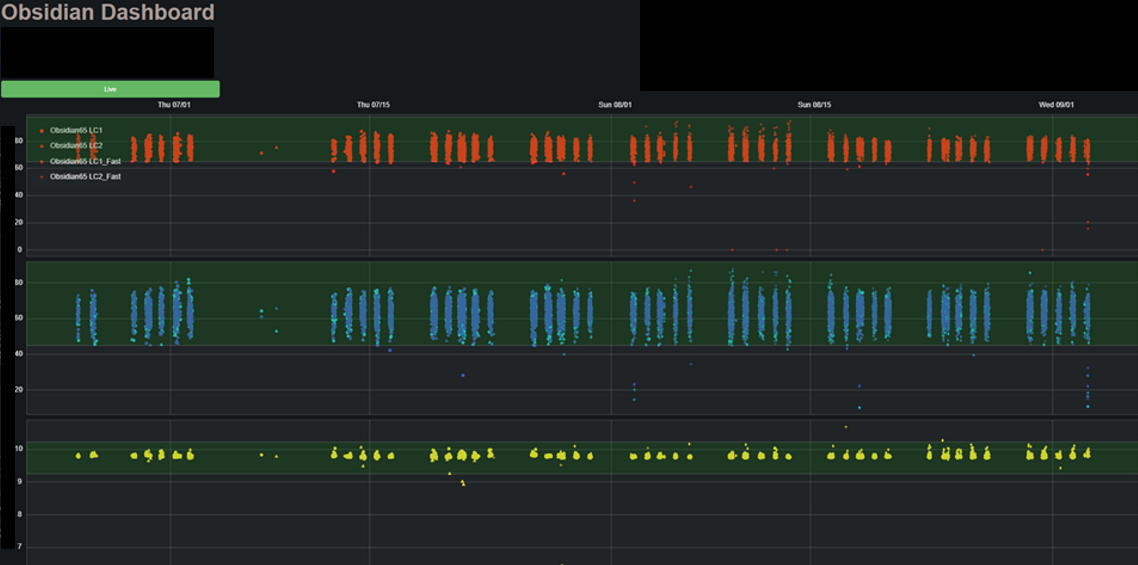Image resolution: width=1138 pixels, height=565 pixels.
Task: Select the Thu 07/15 timeline date
Action: pyautogui.click(x=374, y=105)
